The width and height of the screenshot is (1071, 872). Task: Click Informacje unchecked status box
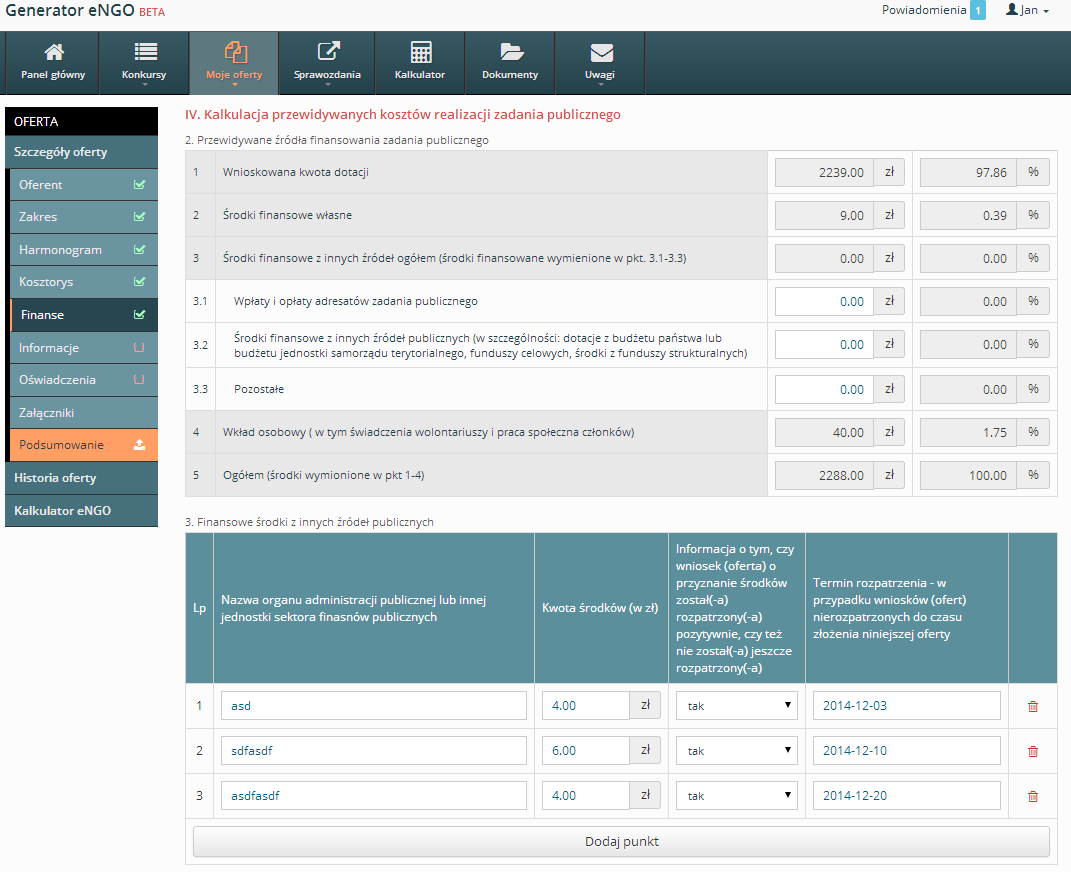(139, 348)
